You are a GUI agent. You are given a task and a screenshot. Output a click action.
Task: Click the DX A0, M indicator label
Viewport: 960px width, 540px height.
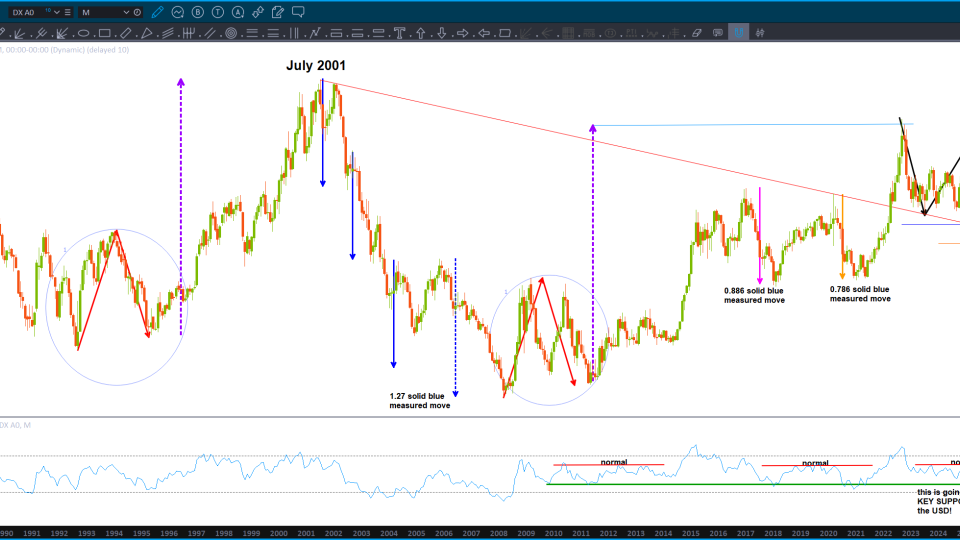15,425
